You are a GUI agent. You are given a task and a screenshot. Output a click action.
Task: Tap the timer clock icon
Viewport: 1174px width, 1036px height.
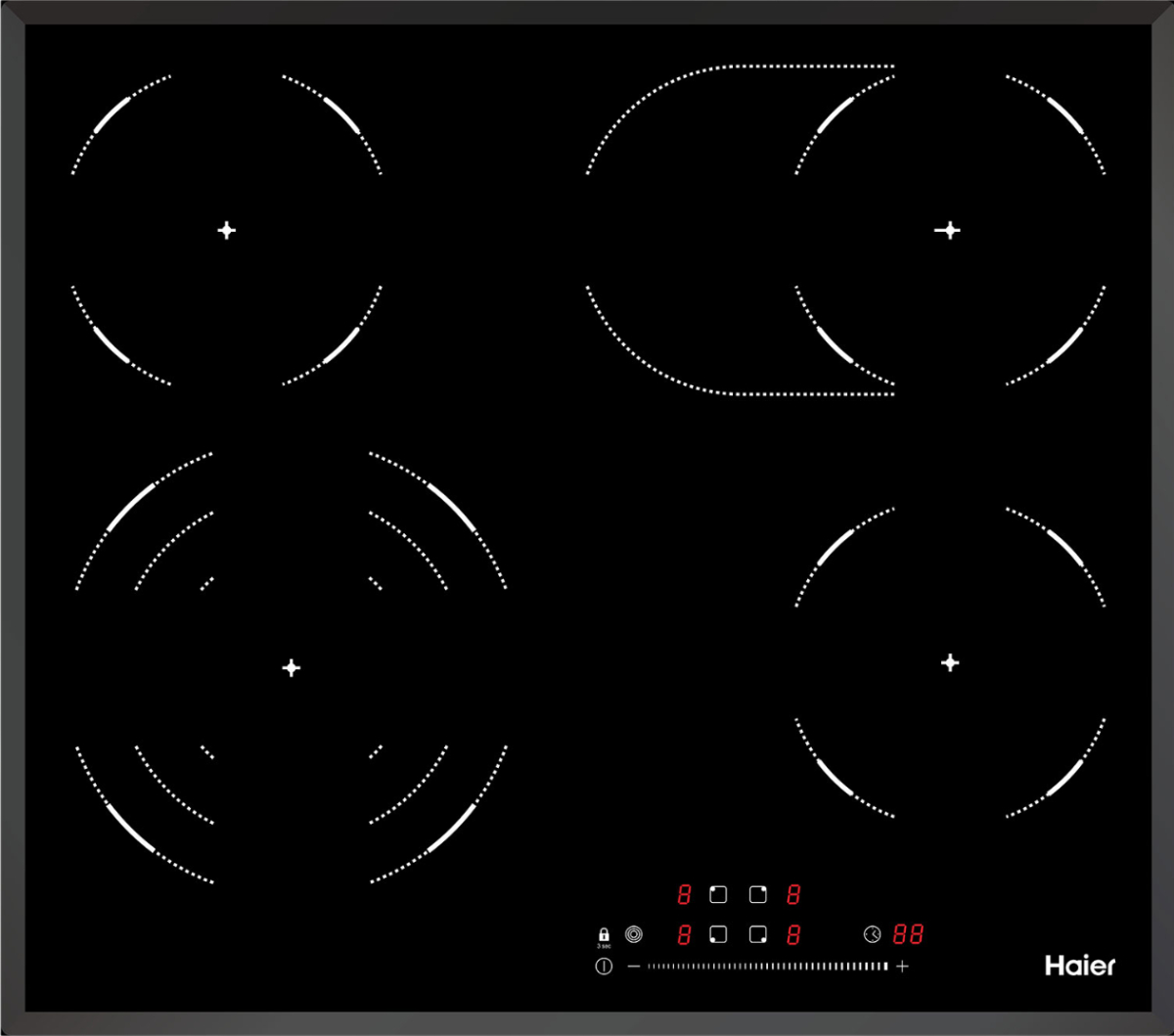(x=872, y=934)
